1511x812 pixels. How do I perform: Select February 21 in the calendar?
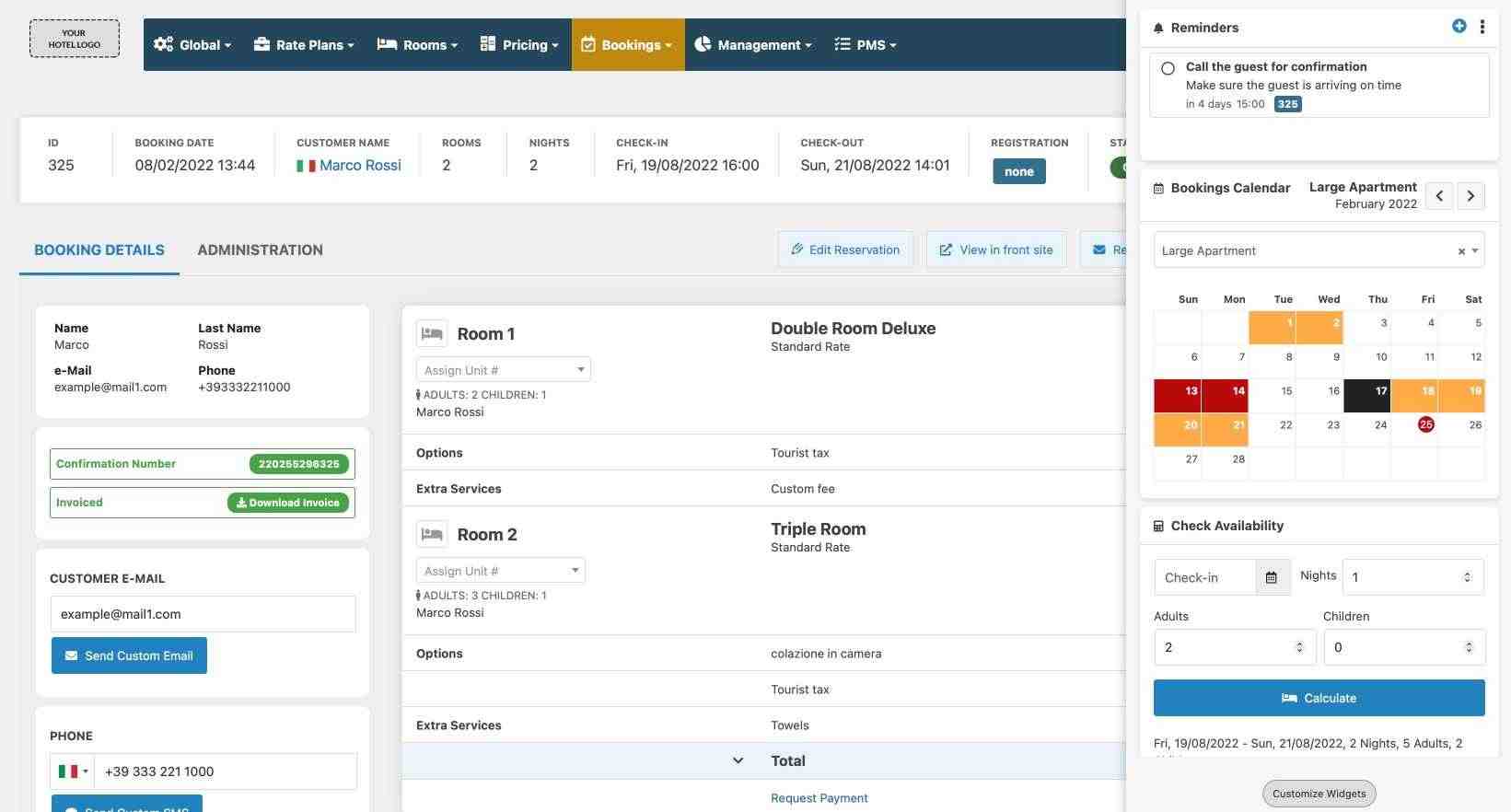coord(1226,430)
